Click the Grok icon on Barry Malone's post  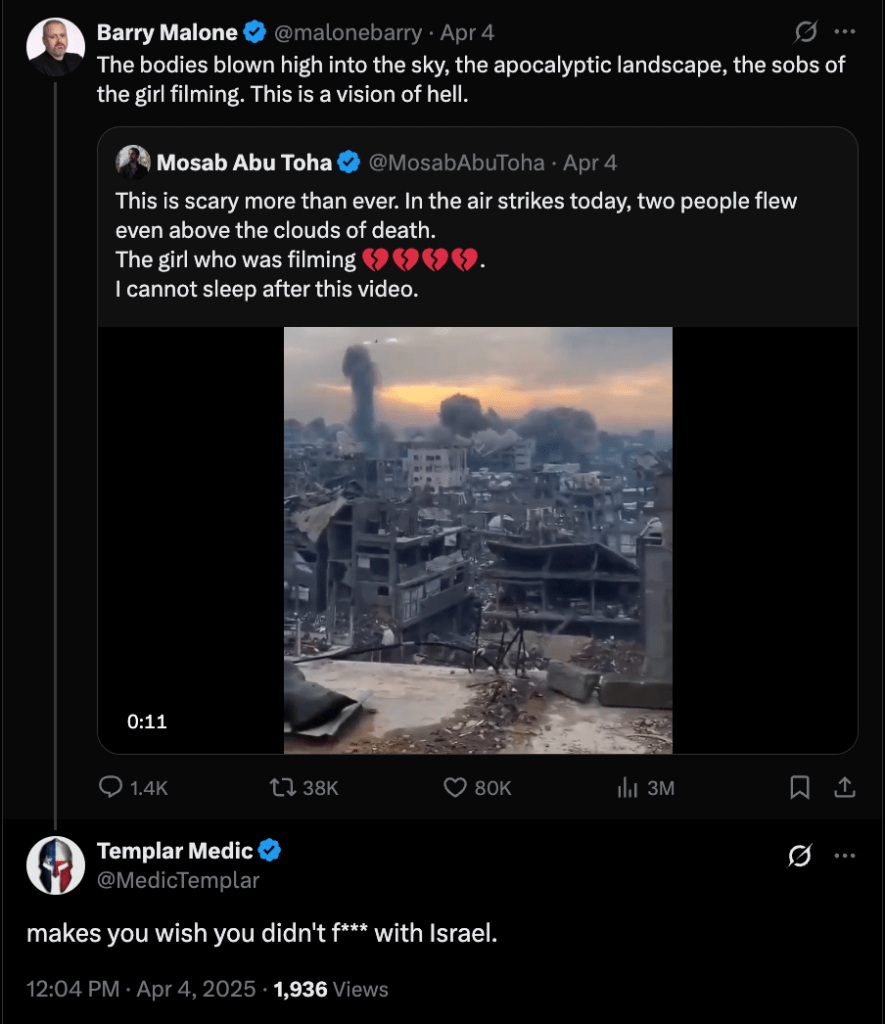804,33
